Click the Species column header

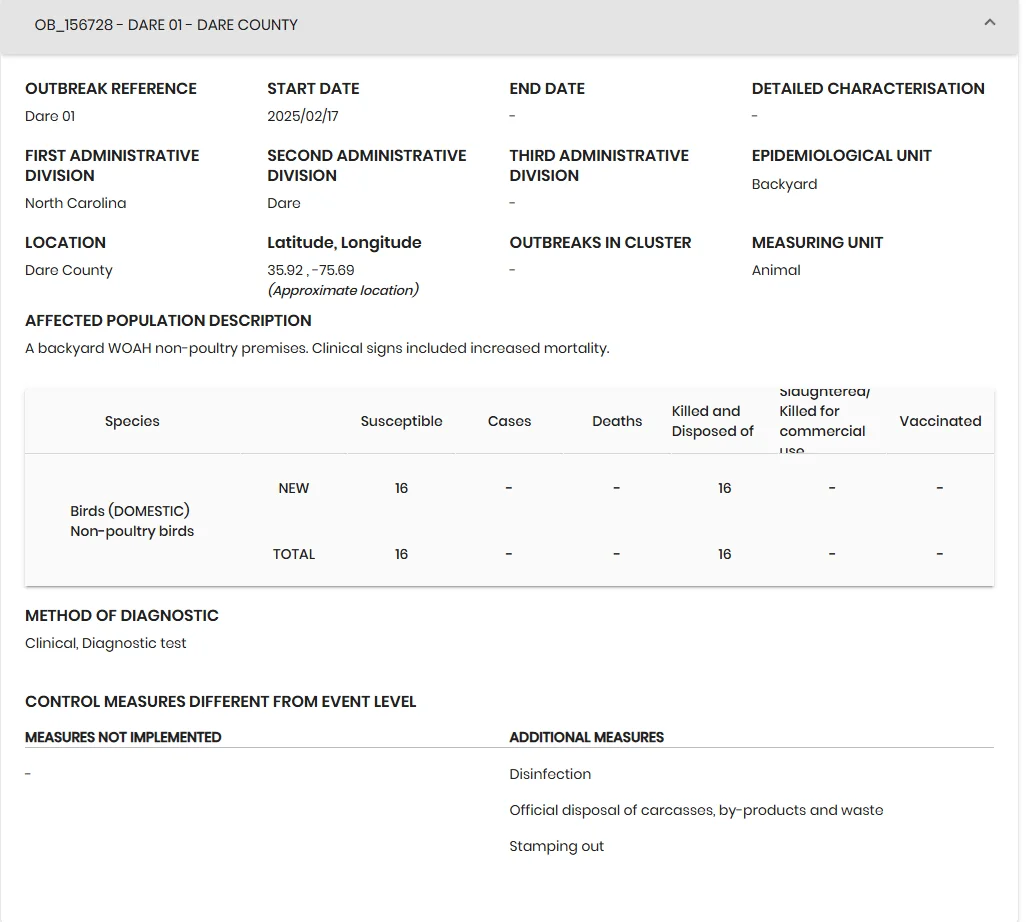[x=132, y=421]
